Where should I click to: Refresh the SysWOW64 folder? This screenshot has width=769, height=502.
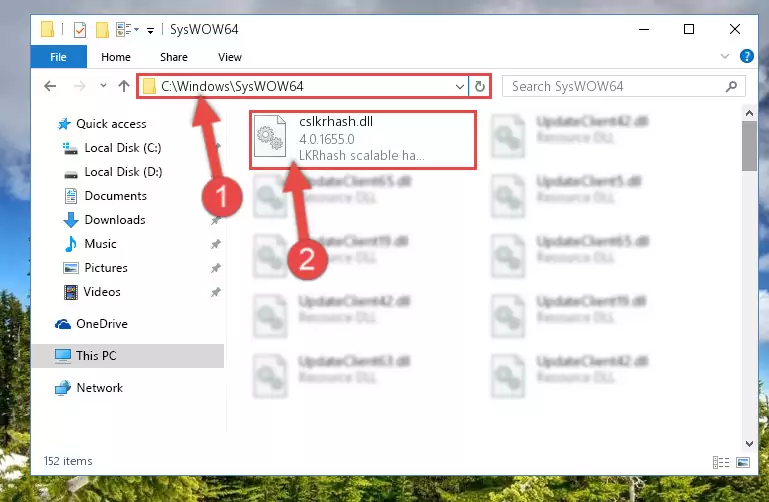pyautogui.click(x=480, y=87)
